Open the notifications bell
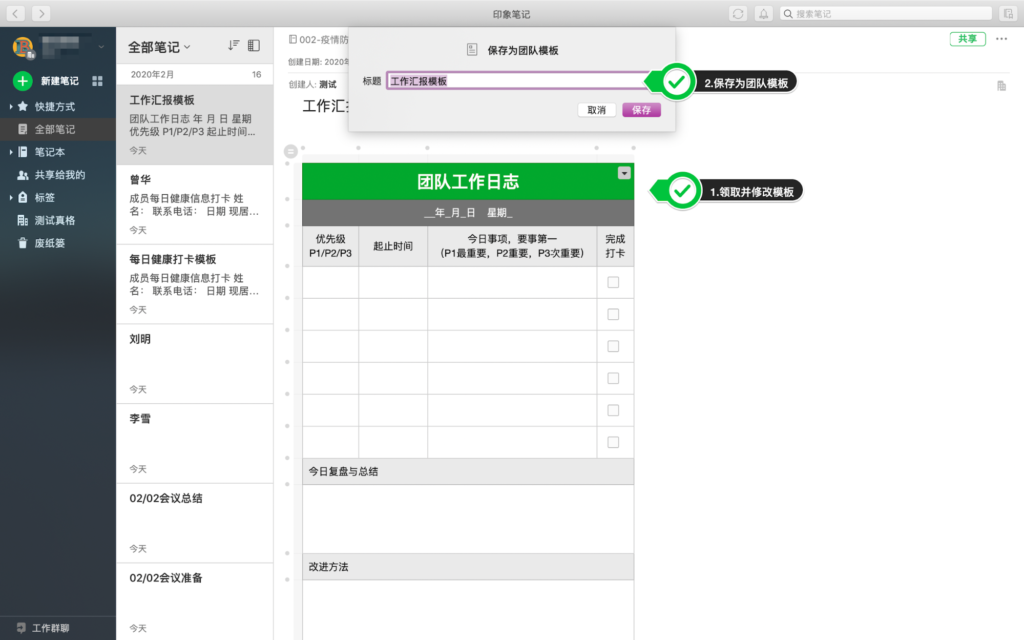This screenshot has height=640, width=1024. coord(764,13)
